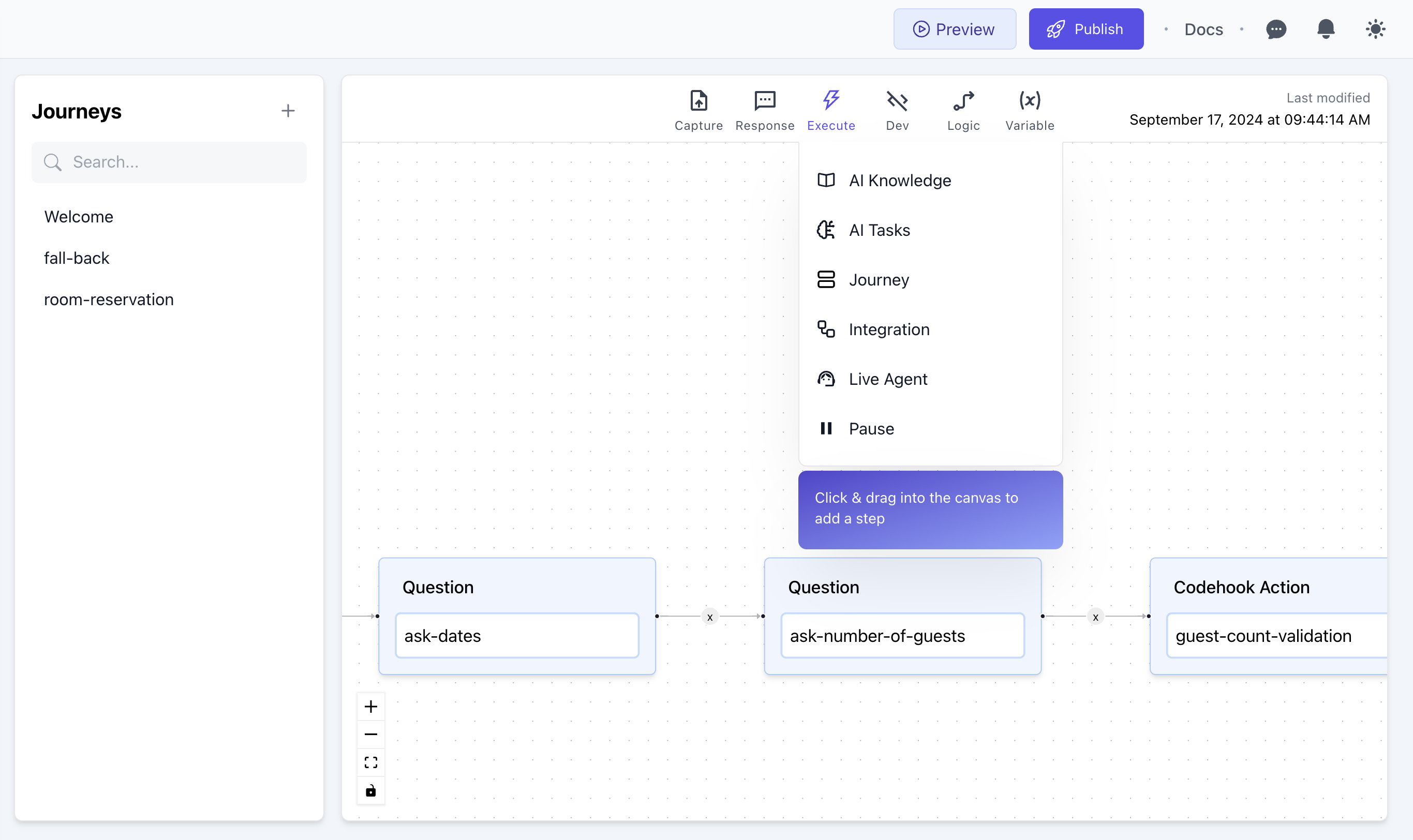Zoom out of the canvas
The image size is (1413, 840).
(371, 733)
